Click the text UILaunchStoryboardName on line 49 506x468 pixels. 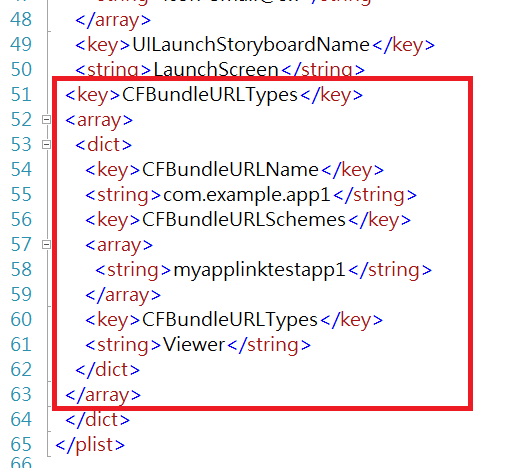[x=251, y=45]
